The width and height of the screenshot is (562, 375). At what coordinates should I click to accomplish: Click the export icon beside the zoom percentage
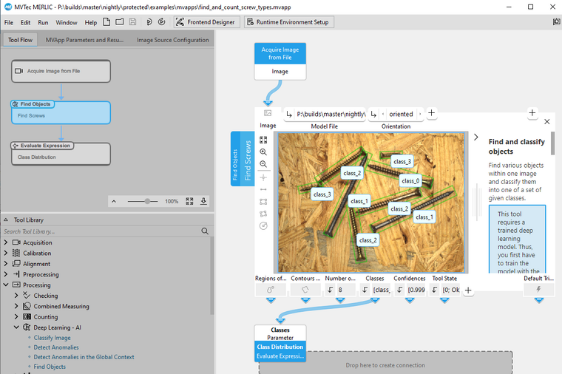pos(203,201)
